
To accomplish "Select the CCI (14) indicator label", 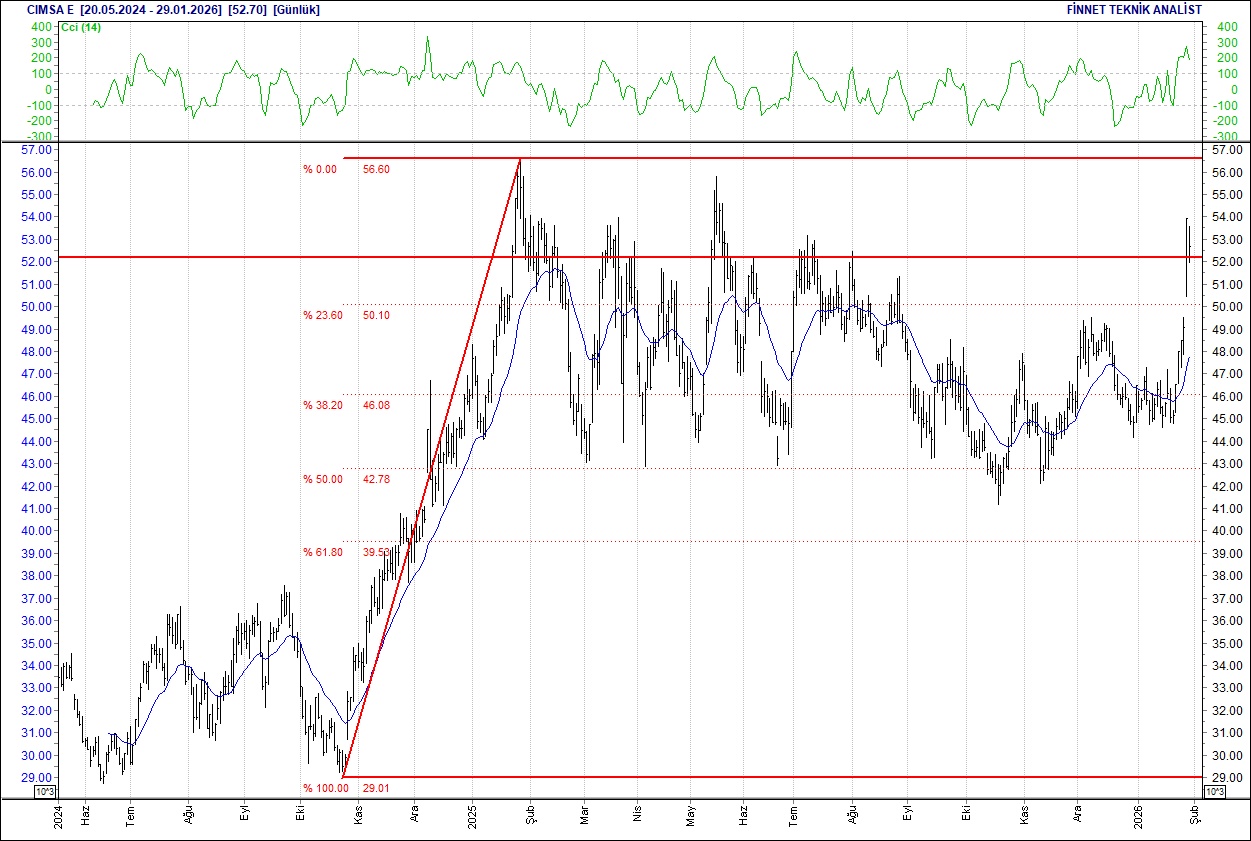I will click(x=80, y=28).
